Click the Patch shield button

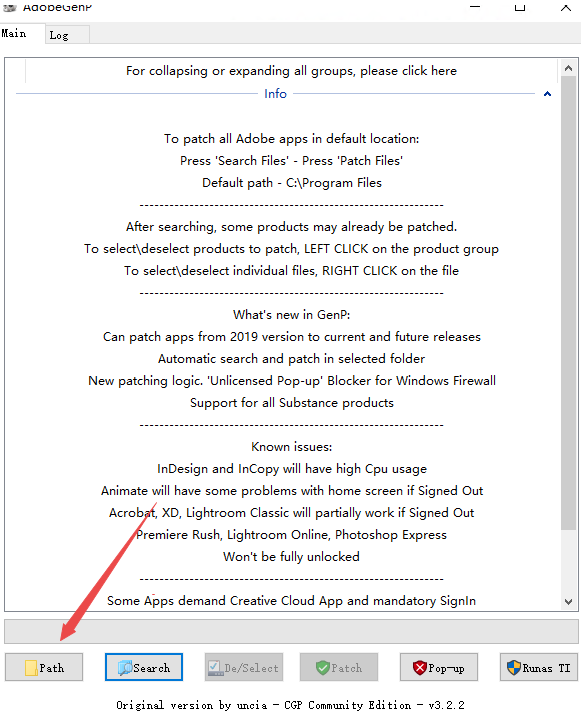pos(339,667)
